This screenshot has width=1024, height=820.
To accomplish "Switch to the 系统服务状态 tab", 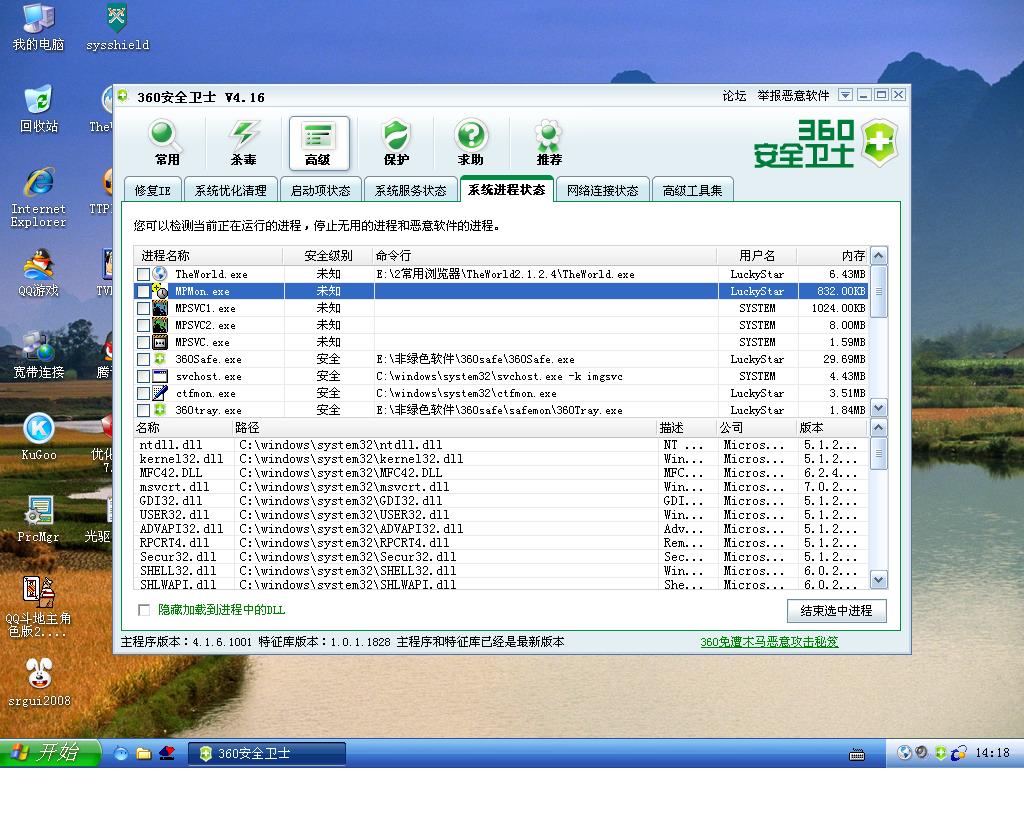I will [x=411, y=190].
